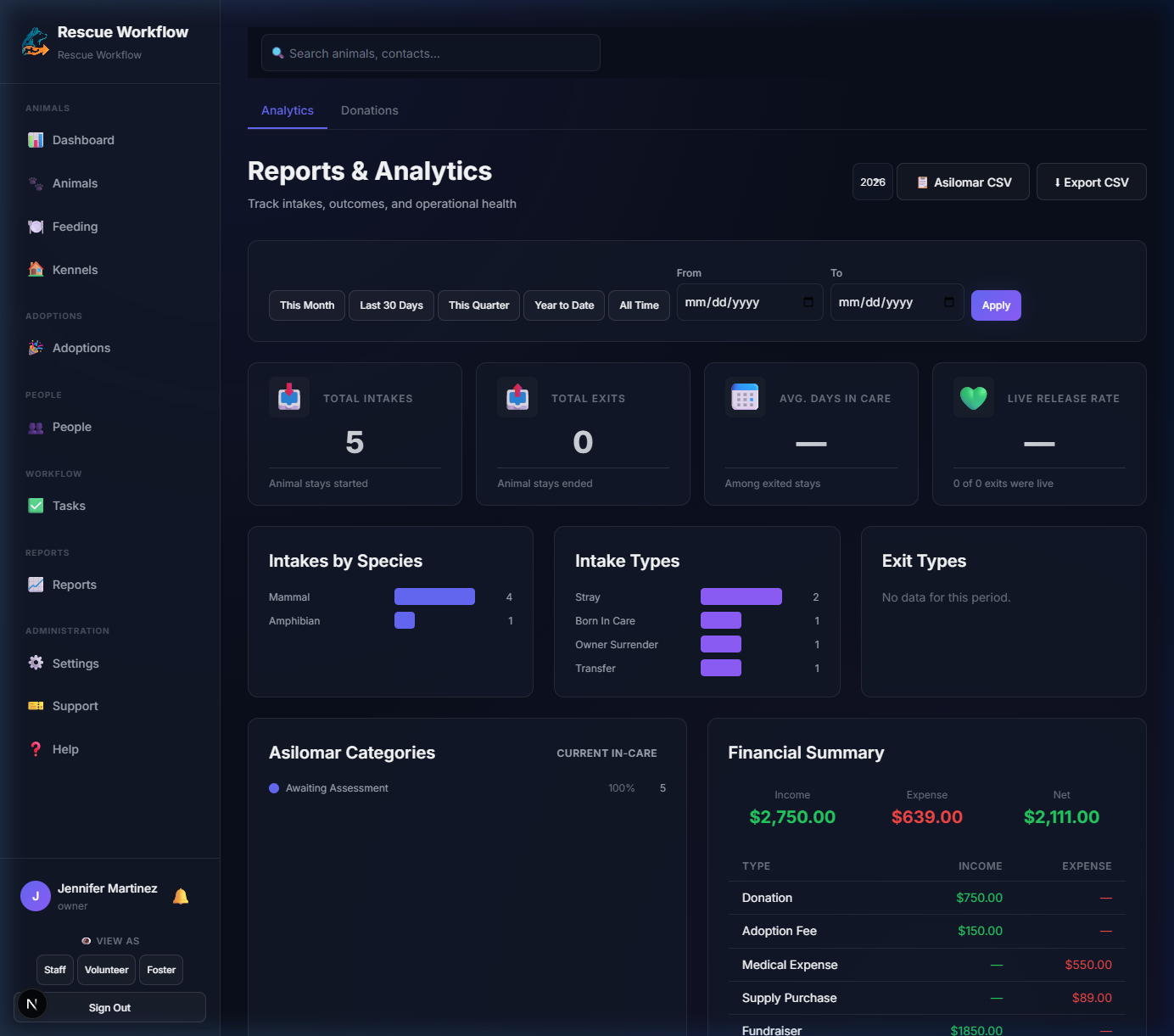Viewport: 1174px width, 1036px height.
Task: Switch view to Volunteer role
Action: pyautogui.click(x=107, y=970)
